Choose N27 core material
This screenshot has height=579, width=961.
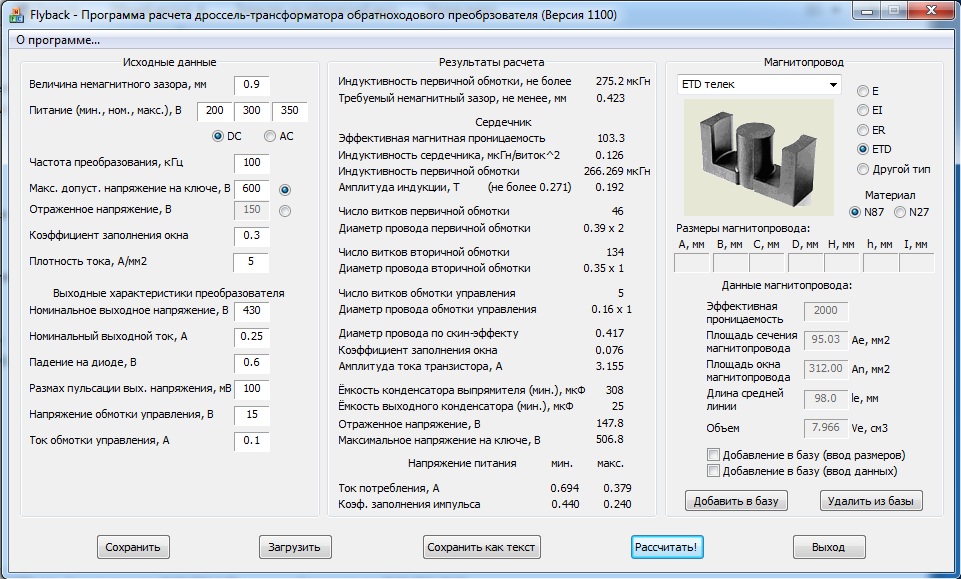point(900,212)
